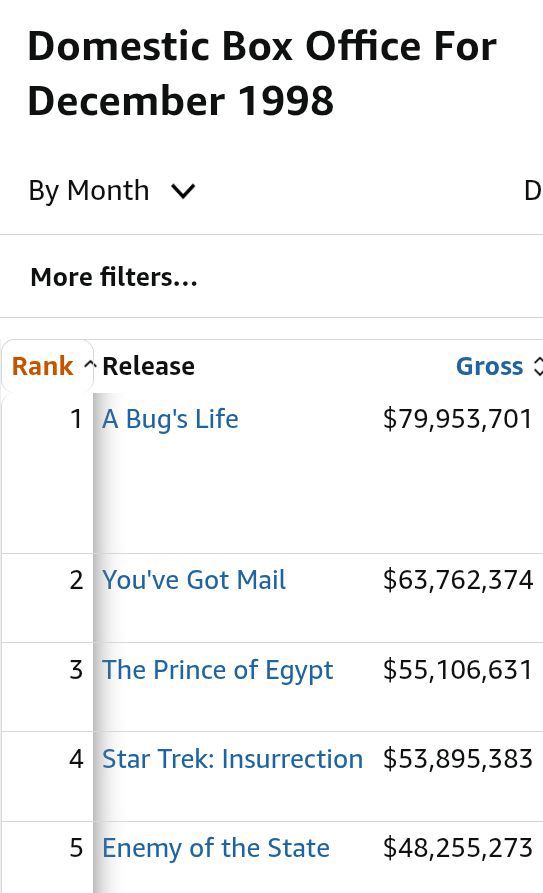543x893 pixels.
Task: Click gross value $63,762,374
Action: (x=458, y=580)
